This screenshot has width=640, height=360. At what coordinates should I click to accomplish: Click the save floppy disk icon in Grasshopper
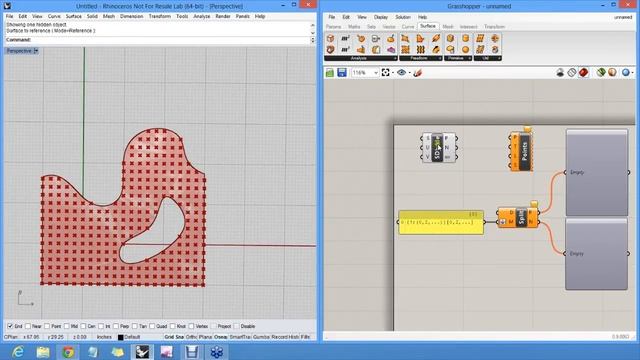[342, 73]
